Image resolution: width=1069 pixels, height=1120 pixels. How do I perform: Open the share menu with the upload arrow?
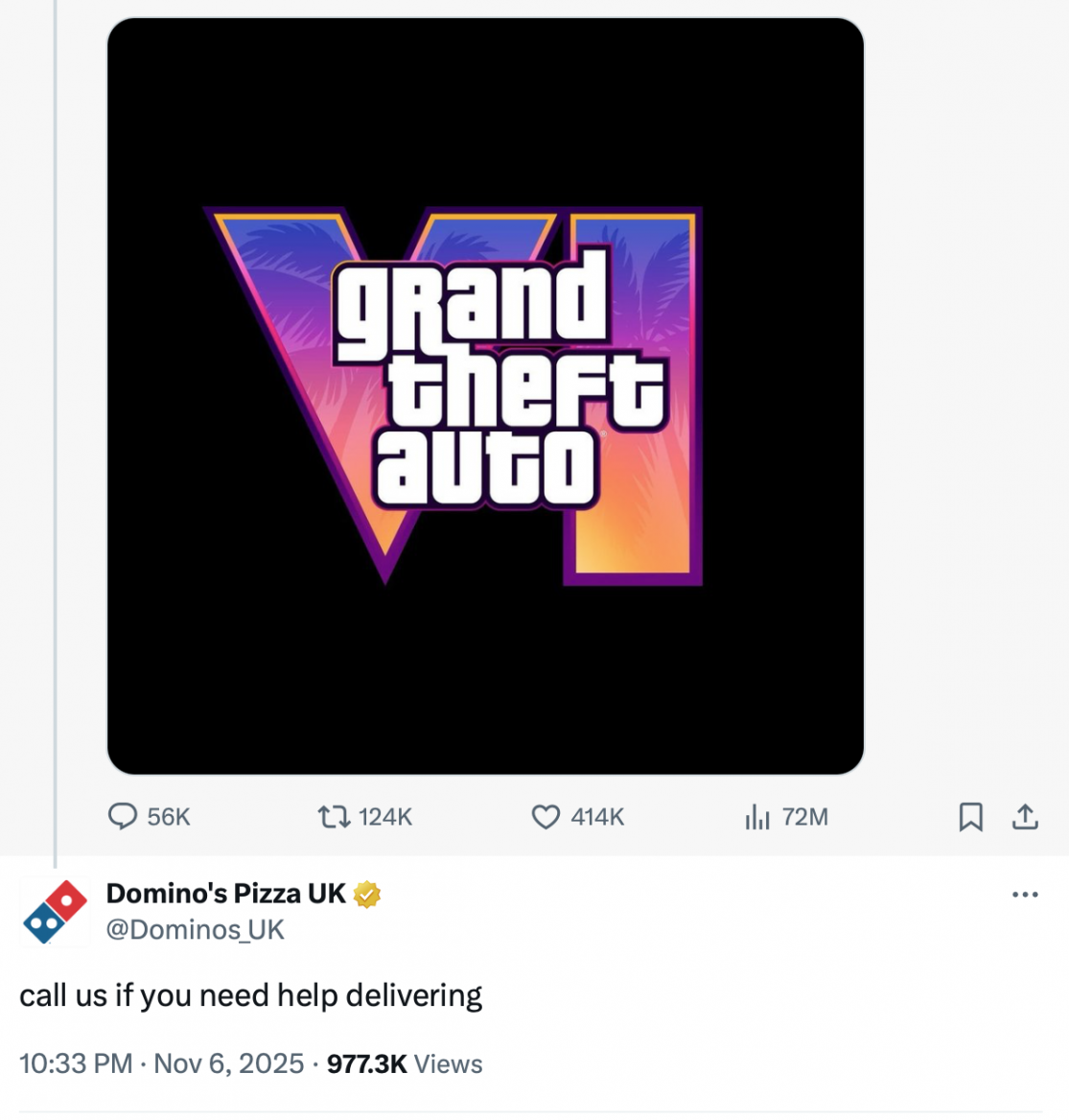pyautogui.click(x=1024, y=817)
